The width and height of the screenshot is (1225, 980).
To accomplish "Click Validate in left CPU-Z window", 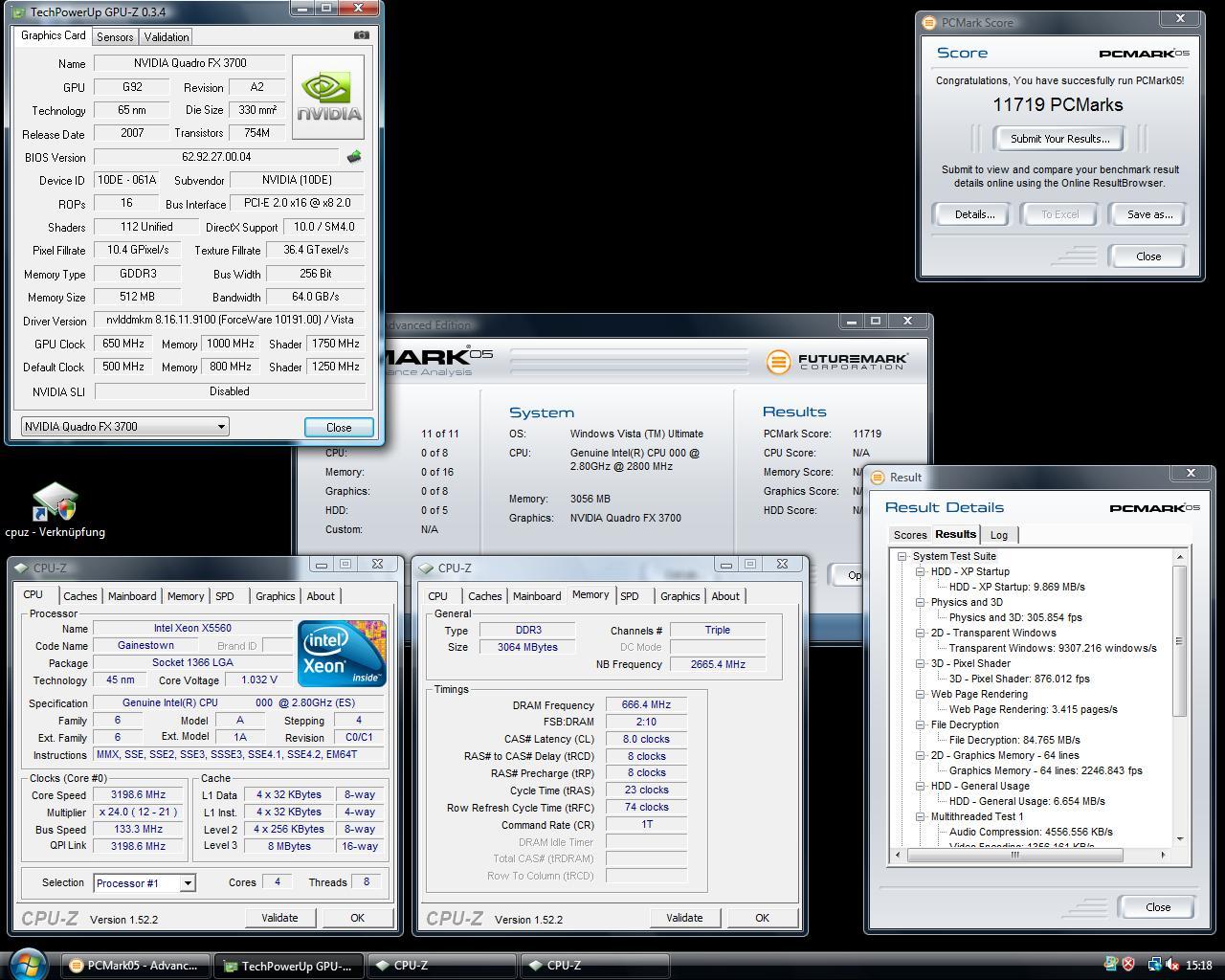I will tap(279, 918).
